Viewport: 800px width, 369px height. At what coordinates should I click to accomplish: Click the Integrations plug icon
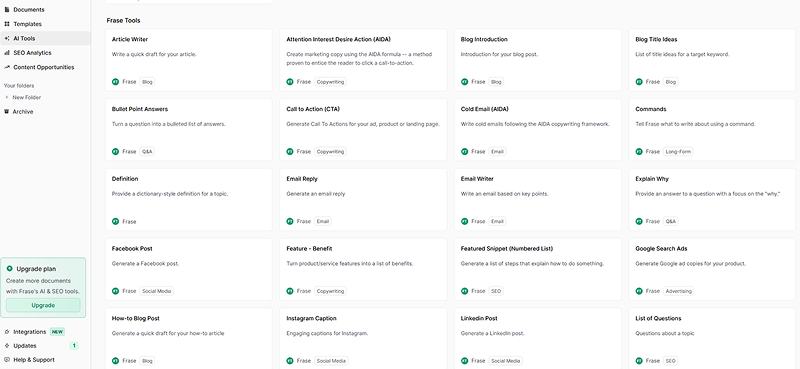click(x=7, y=332)
